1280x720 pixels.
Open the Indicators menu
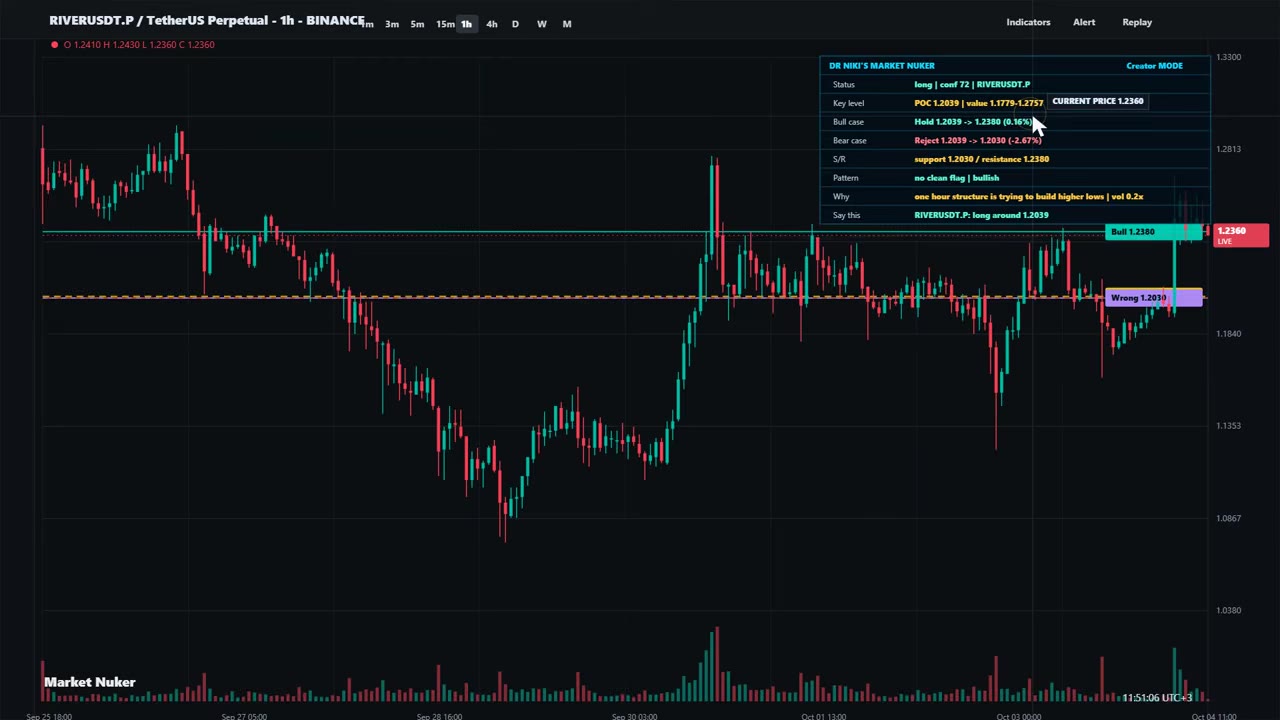tap(1028, 22)
